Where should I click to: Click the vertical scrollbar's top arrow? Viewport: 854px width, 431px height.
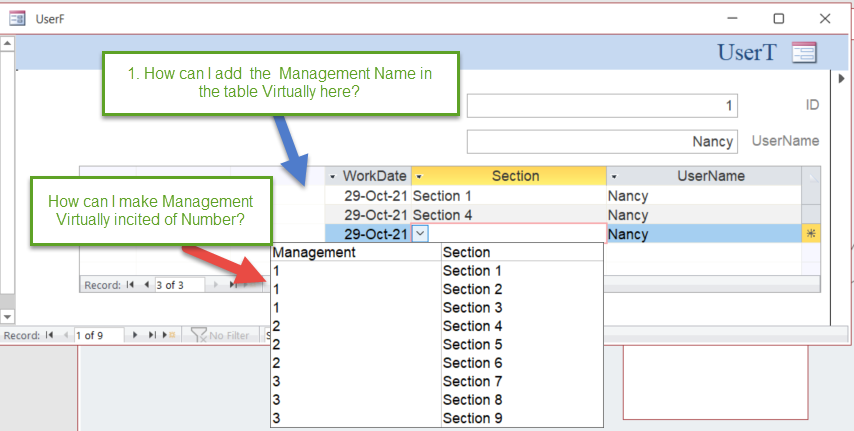[7, 44]
